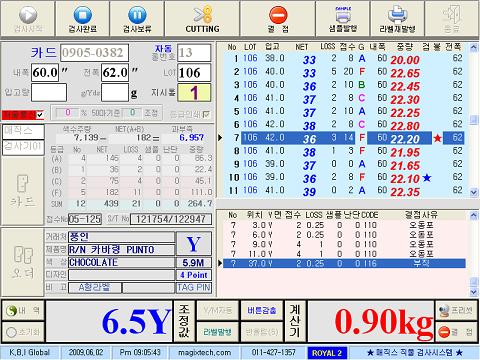
Task: Toggle the 등급인쇄 checkbox
Action: coord(206,115)
